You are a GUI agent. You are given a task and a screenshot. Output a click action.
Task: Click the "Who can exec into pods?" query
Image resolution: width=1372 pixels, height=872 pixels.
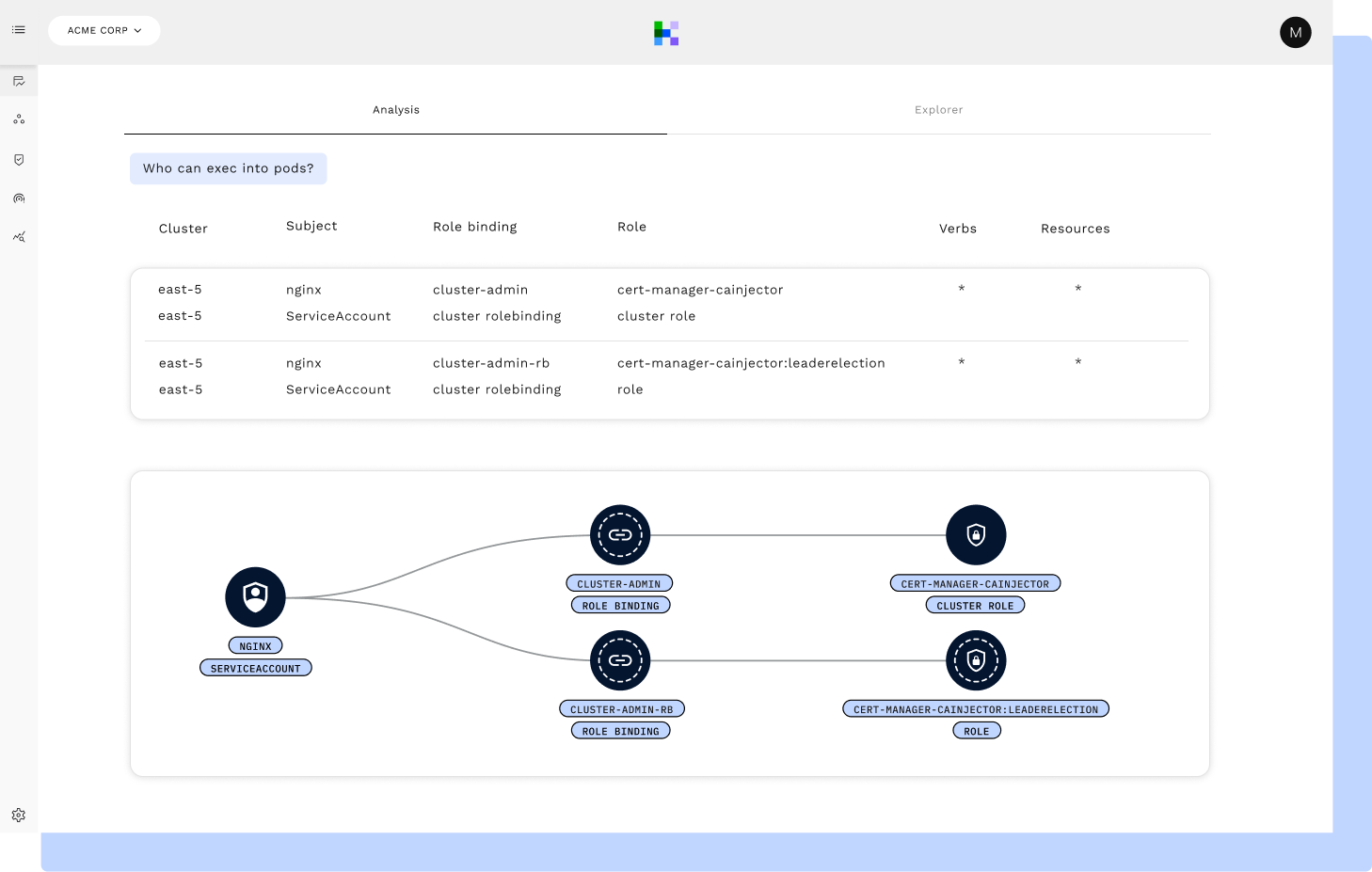pos(229,168)
